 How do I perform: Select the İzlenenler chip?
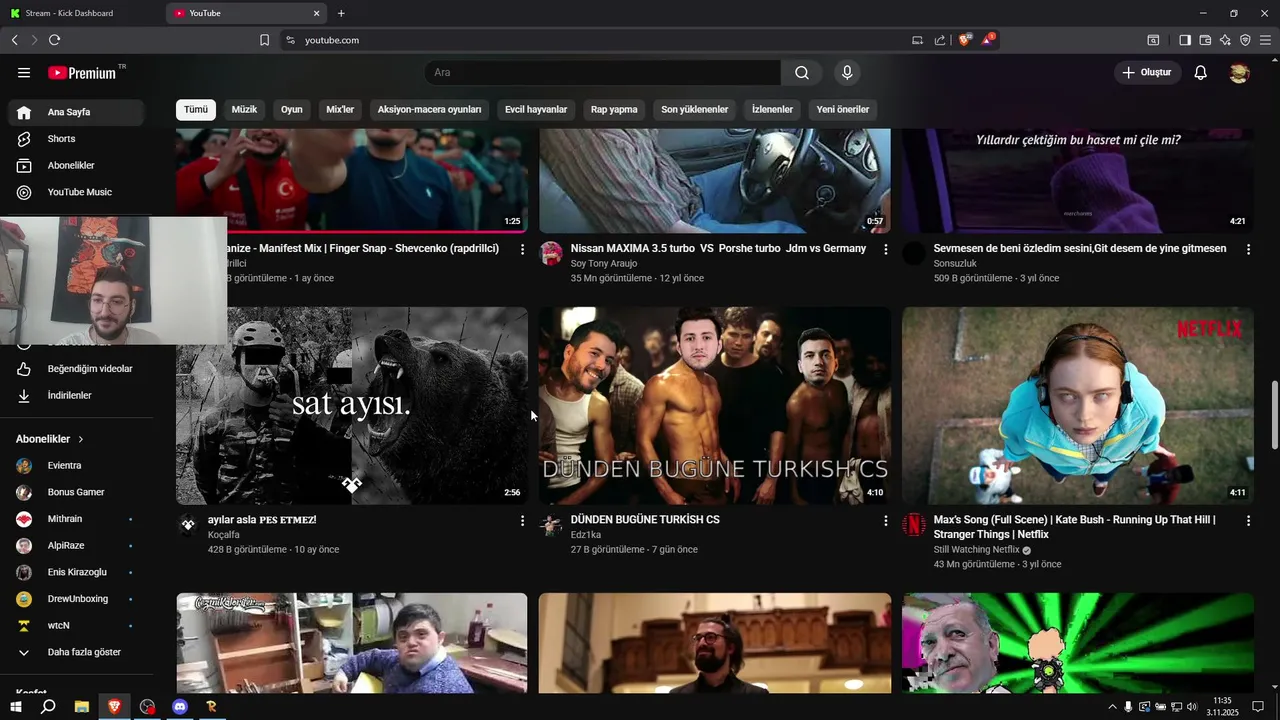(772, 110)
